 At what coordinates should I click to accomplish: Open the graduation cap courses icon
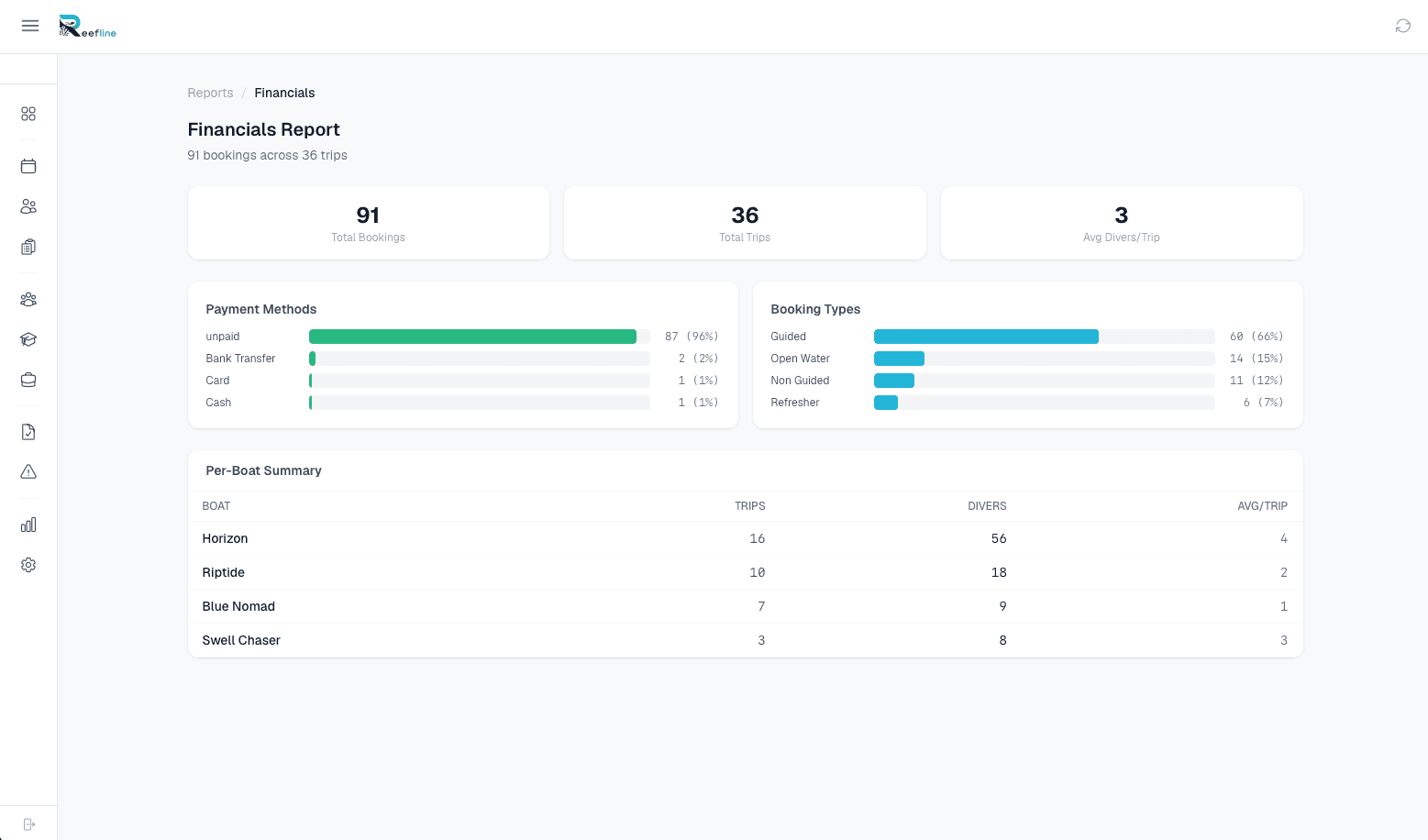28,339
